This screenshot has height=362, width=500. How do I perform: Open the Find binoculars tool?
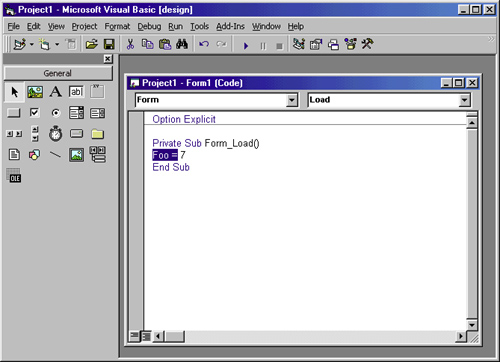coord(182,44)
